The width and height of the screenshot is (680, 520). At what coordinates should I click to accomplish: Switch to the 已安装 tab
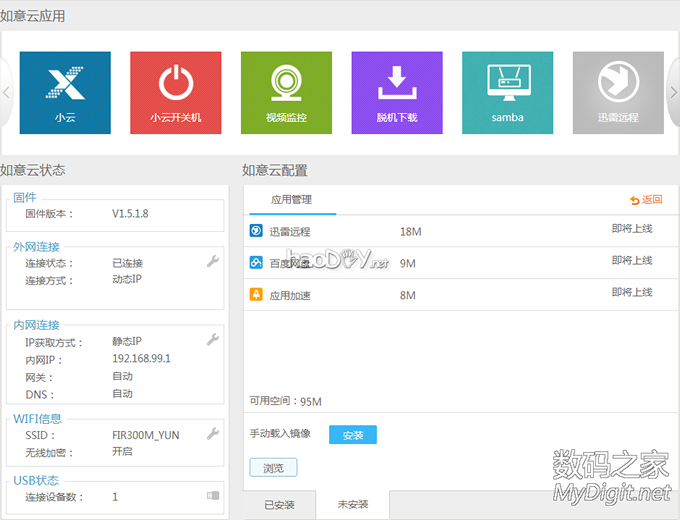tap(279, 505)
